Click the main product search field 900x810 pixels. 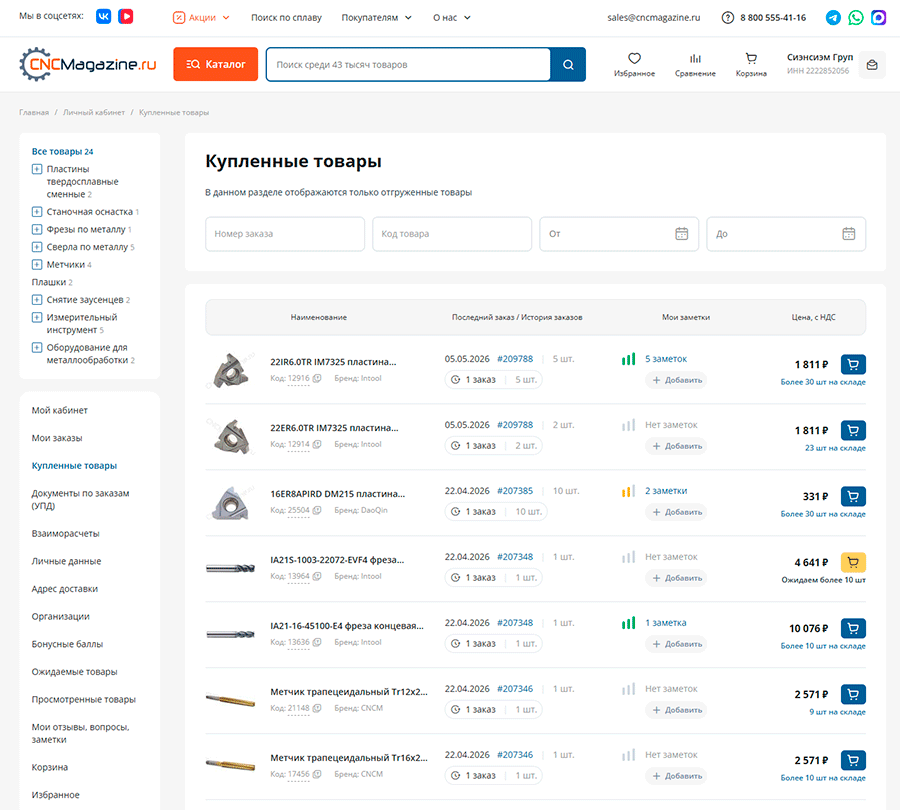click(x=408, y=64)
